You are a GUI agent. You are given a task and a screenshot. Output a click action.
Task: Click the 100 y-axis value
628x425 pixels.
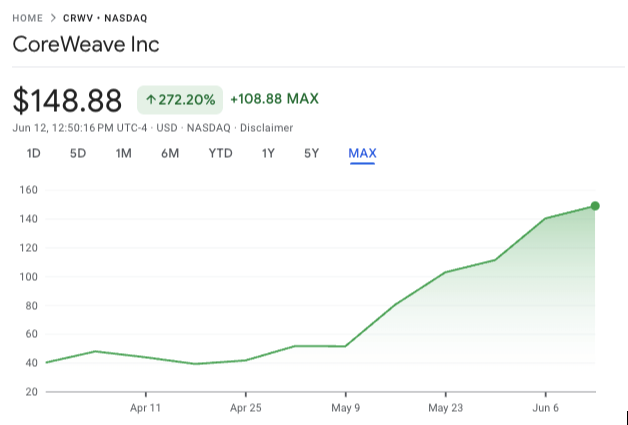pyautogui.click(x=28, y=277)
